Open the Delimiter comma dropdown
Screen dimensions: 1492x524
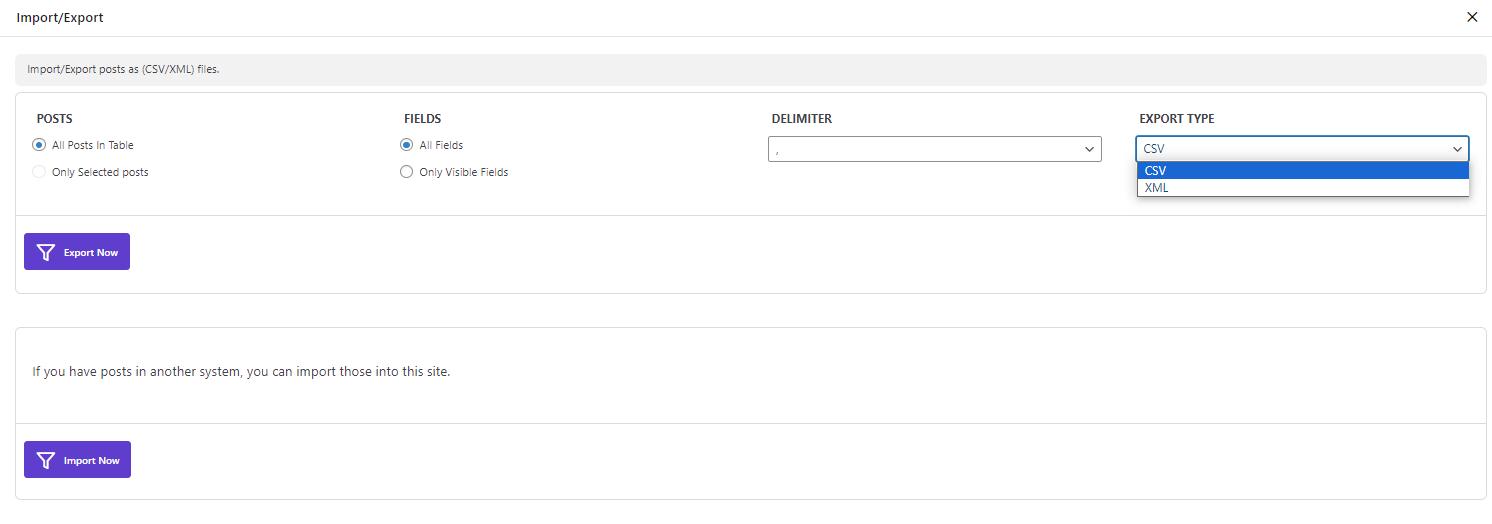(x=934, y=149)
